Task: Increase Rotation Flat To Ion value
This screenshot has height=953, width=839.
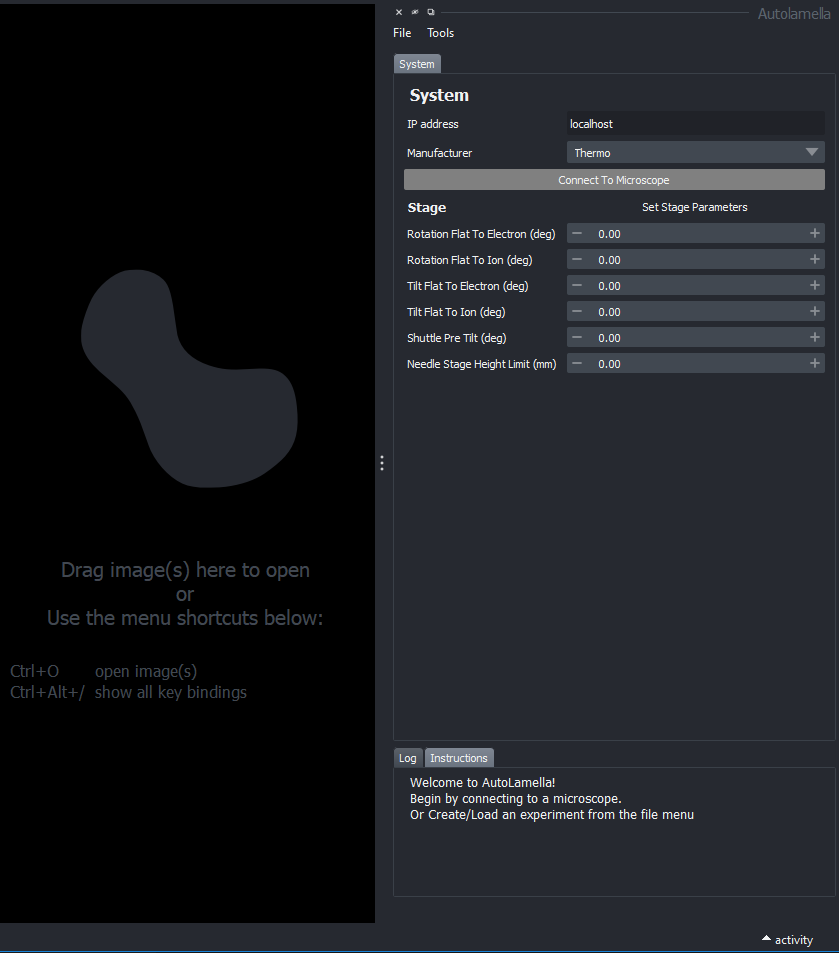Action: point(815,259)
